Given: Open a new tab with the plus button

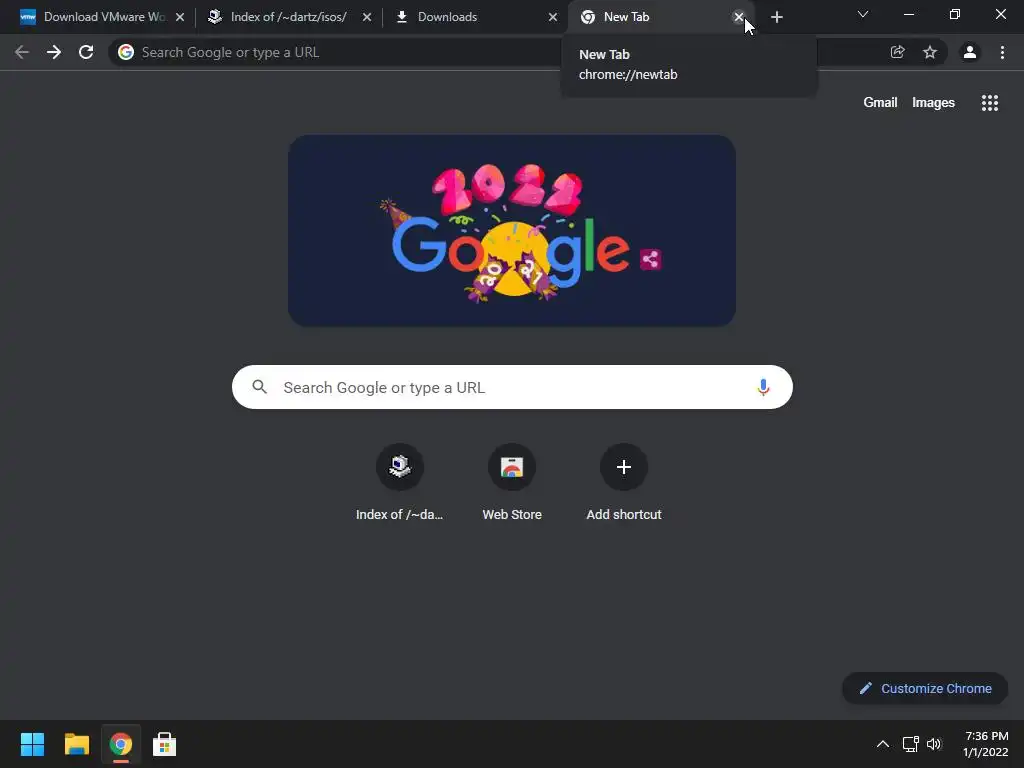Looking at the screenshot, I should (776, 17).
